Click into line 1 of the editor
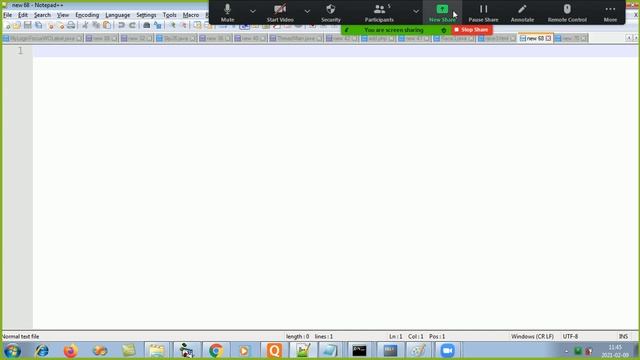 coord(336,51)
